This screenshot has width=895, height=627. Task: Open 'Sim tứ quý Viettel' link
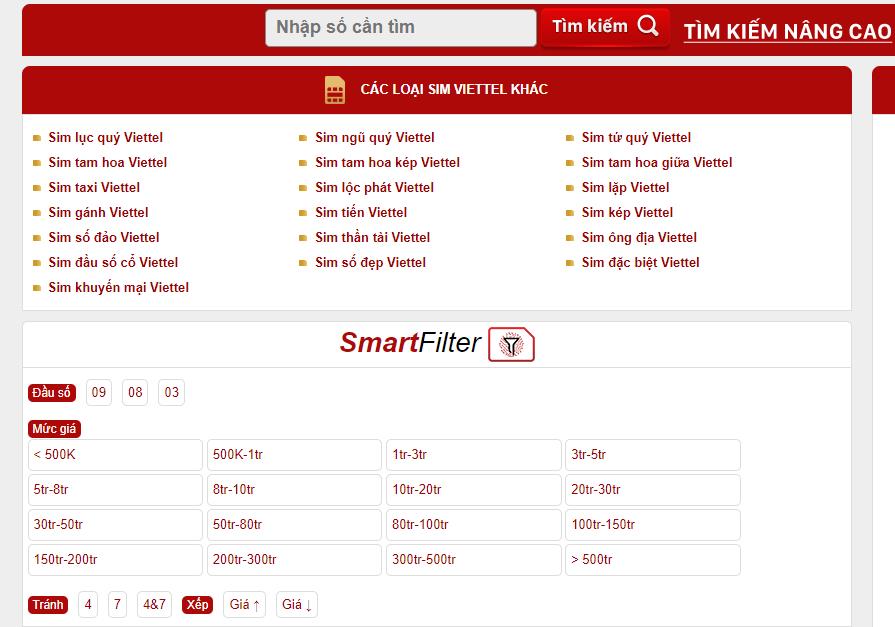(x=636, y=138)
